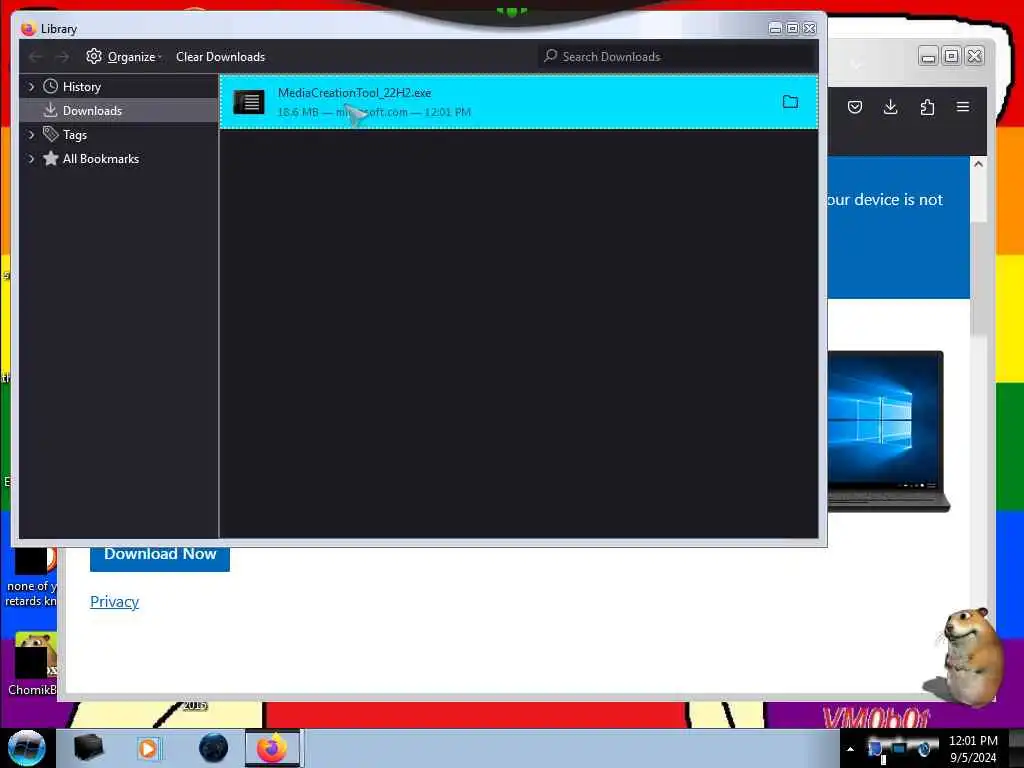
Task: Close the Library window
Action: (x=809, y=28)
